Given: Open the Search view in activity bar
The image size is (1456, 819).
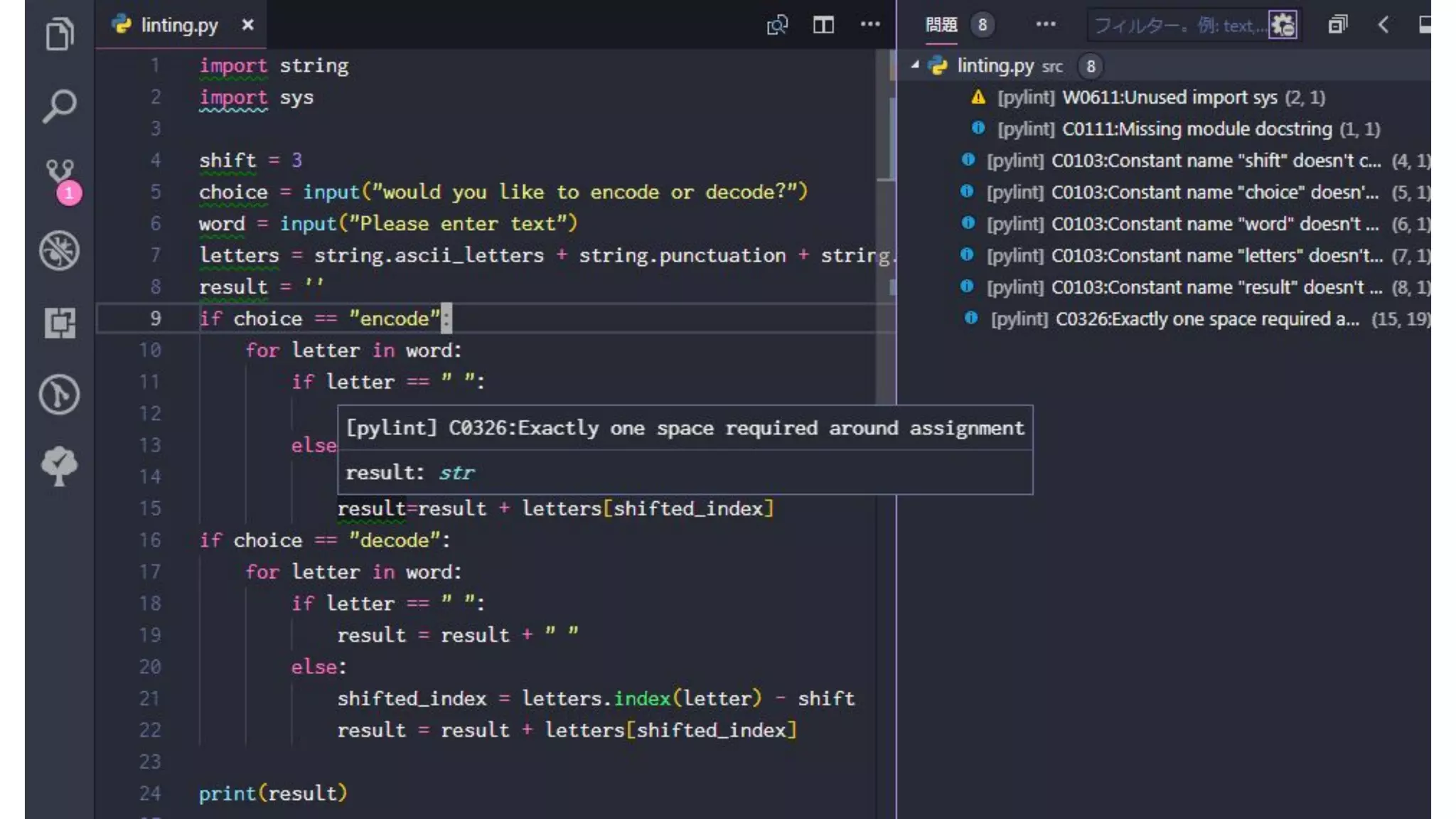Looking at the screenshot, I should pos(60,106).
